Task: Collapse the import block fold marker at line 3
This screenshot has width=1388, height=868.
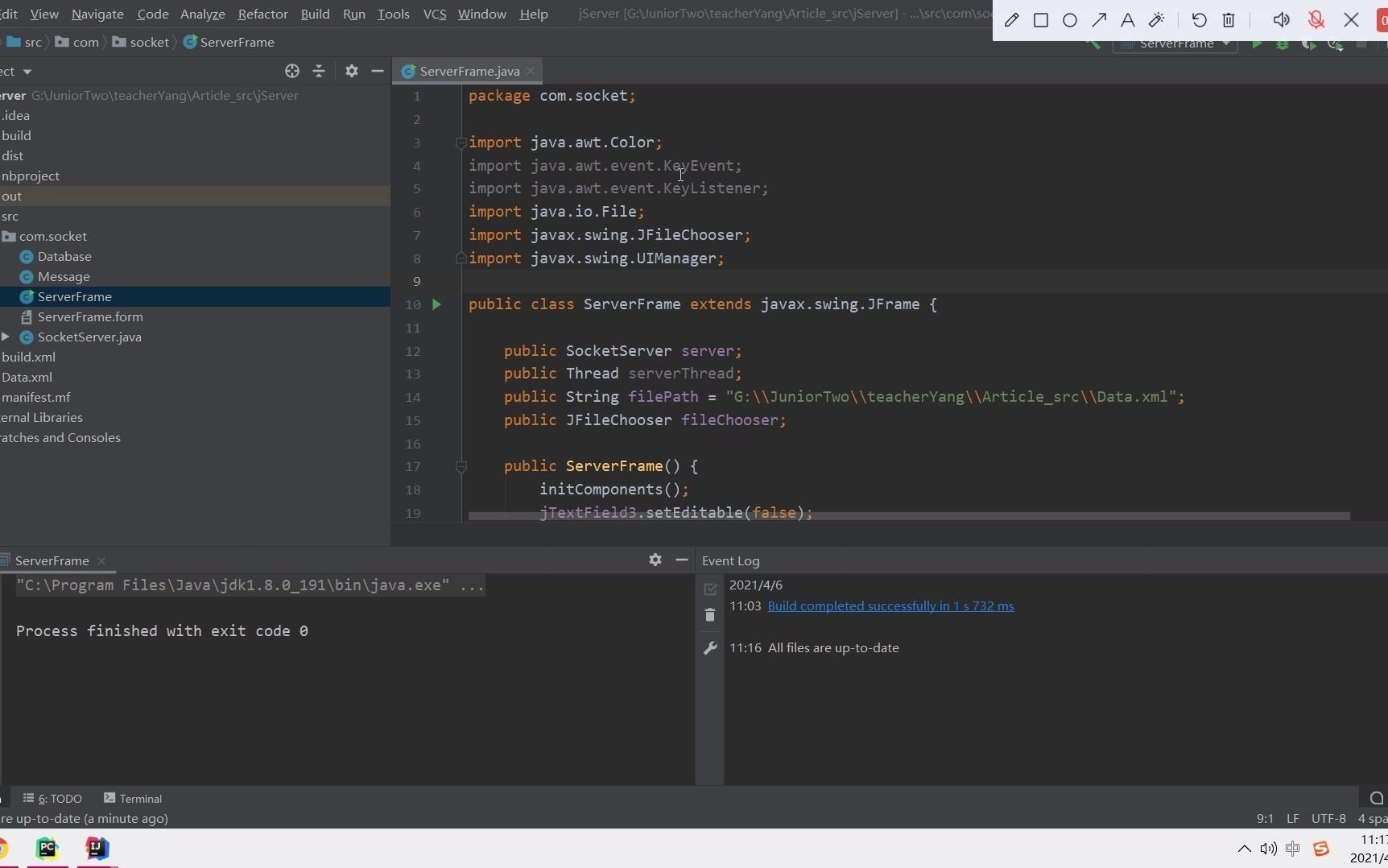Action: [x=461, y=143]
